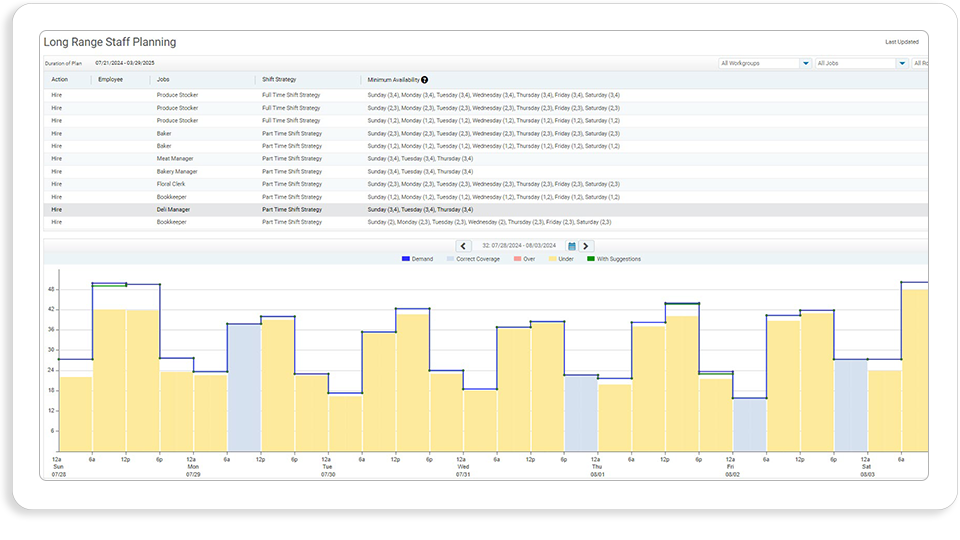Go to previous week with left arrow

point(463,246)
